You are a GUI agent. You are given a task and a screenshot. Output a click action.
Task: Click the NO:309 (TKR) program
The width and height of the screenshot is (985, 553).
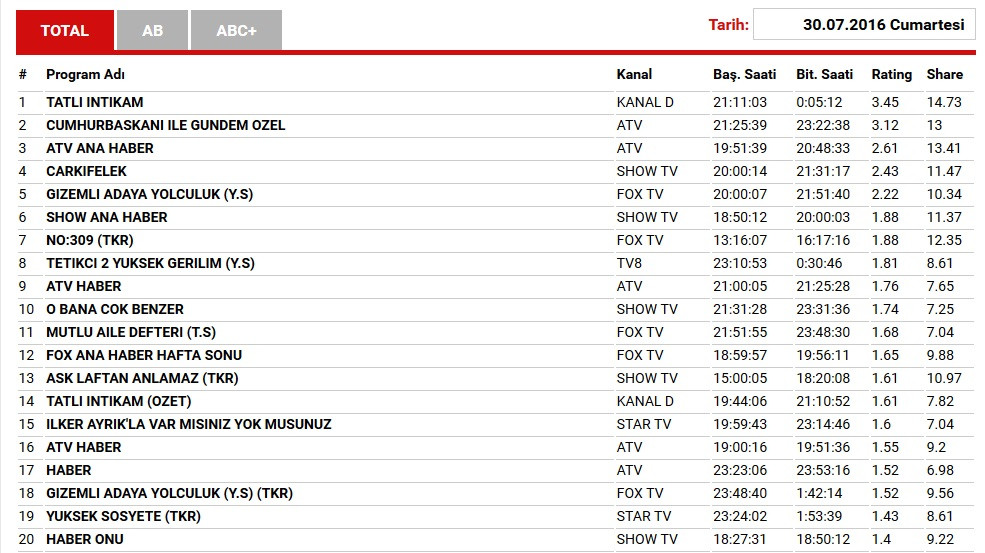[89, 240]
